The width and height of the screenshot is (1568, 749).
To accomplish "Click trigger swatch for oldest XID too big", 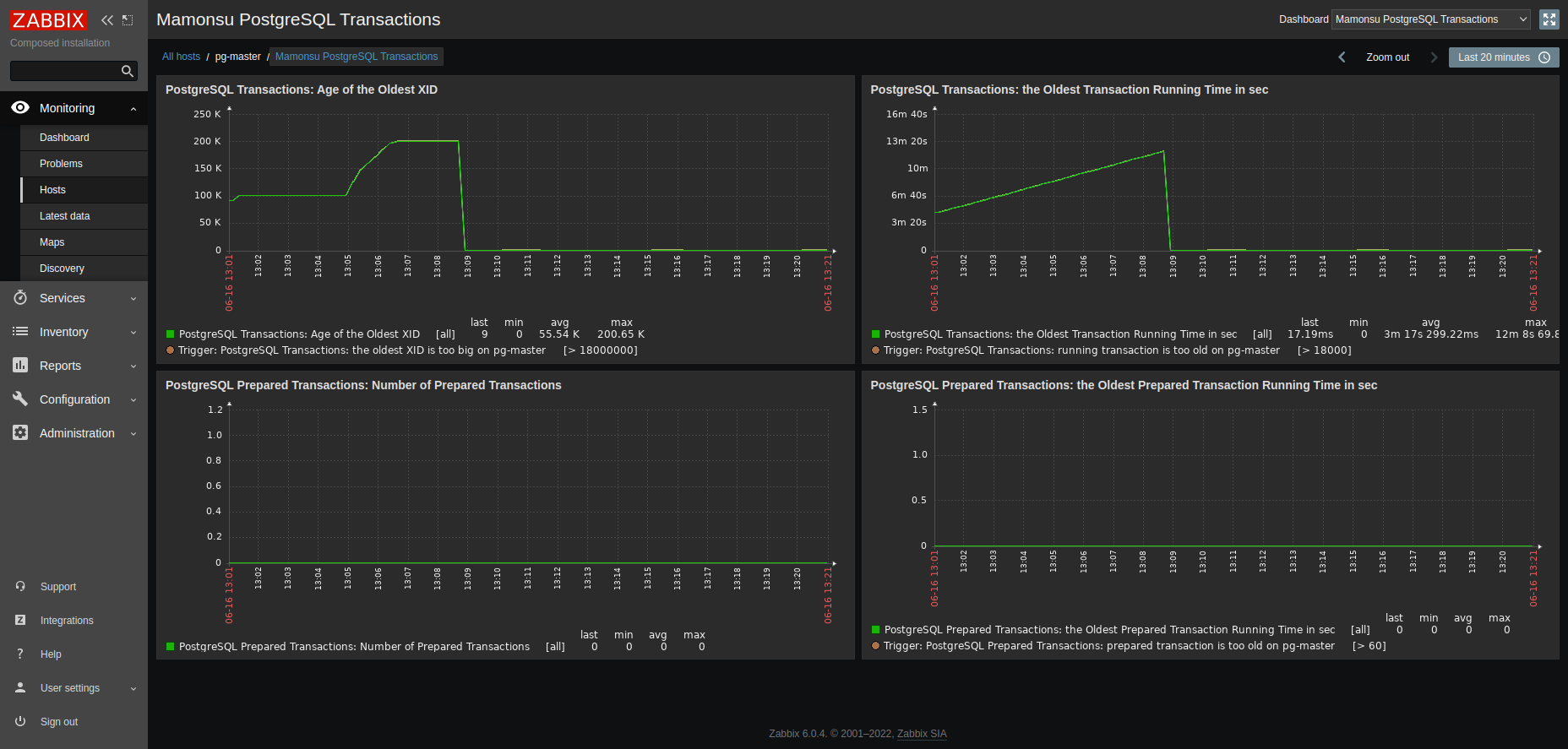I will pos(170,350).
